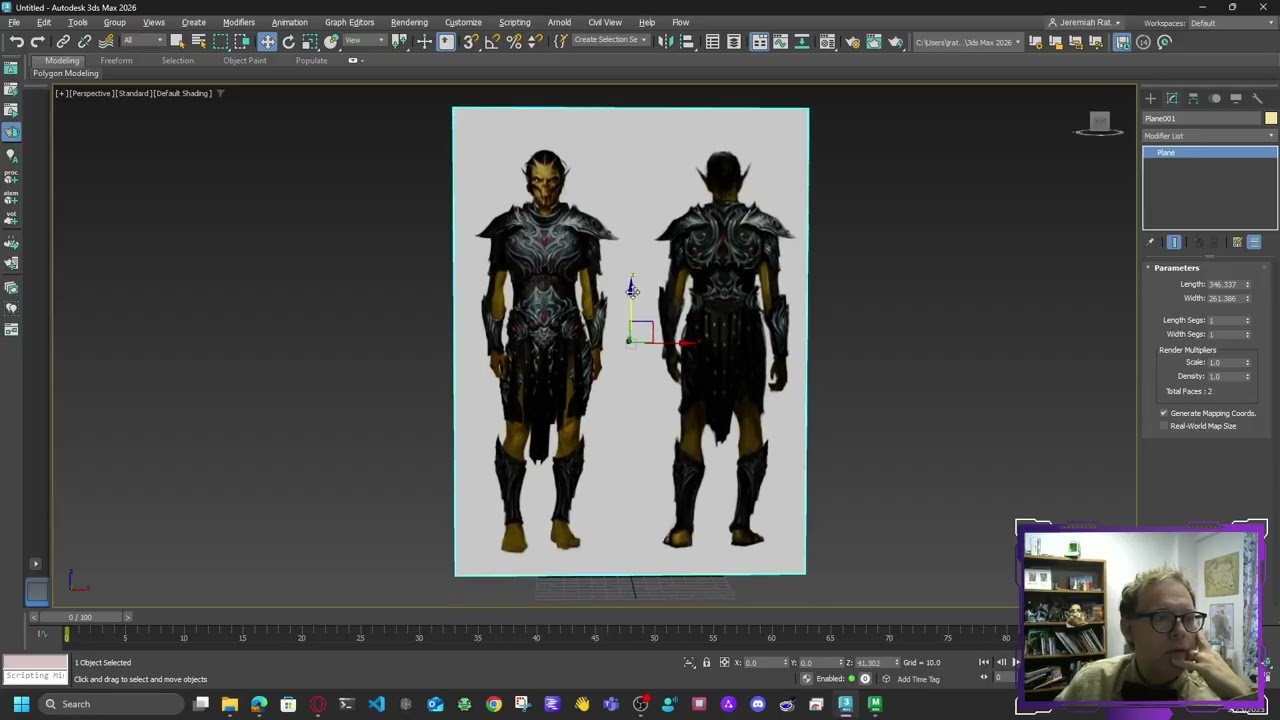Select Plane in the modifier stack
1280x720 pixels.
(x=1210, y=153)
